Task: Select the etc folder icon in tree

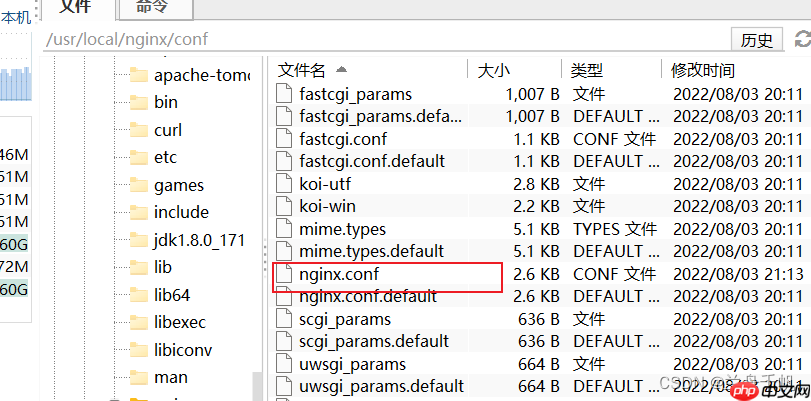Action: point(139,157)
